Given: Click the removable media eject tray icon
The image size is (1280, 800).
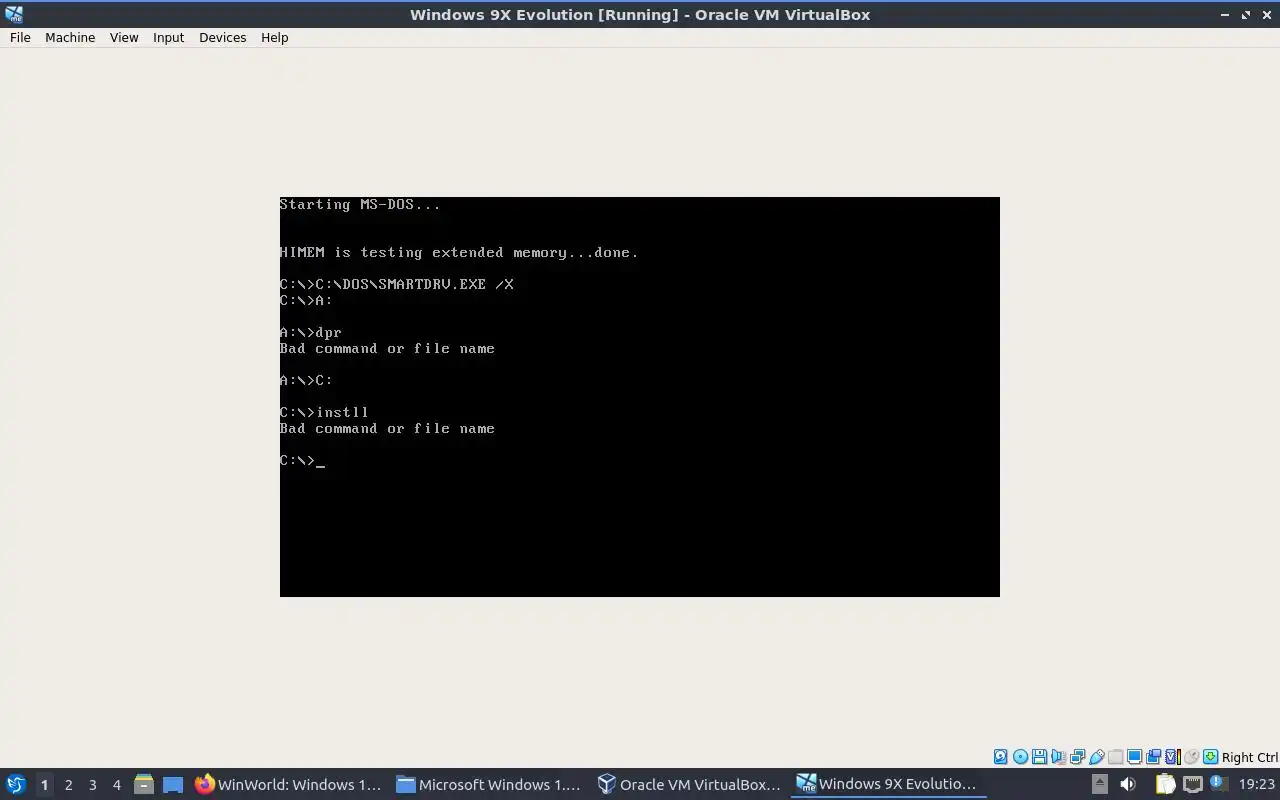Looking at the screenshot, I should (x=1100, y=784).
